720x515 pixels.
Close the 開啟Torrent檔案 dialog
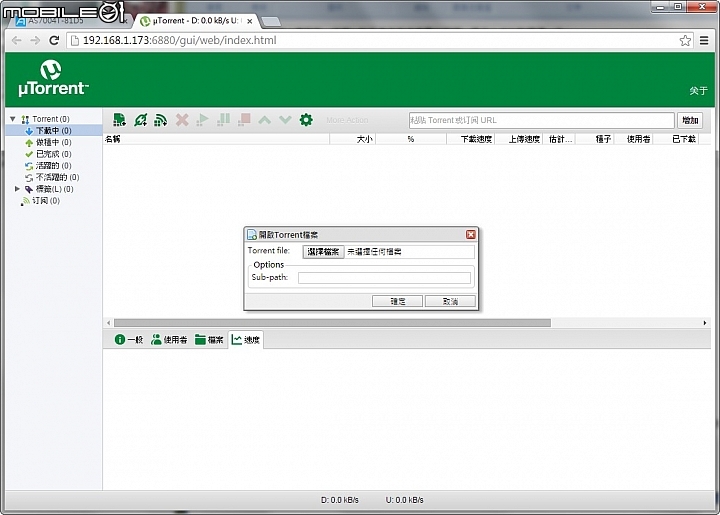tap(471, 235)
